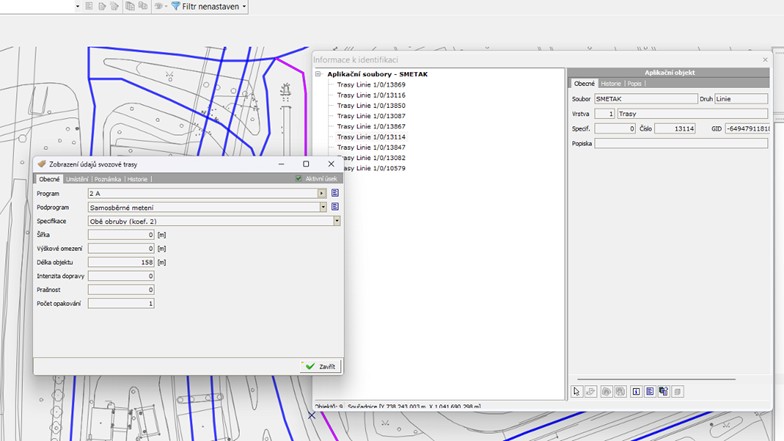Open the Podprogram dropdown arrow
Image resolution: width=784 pixels, height=441 pixels.
point(323,206)
